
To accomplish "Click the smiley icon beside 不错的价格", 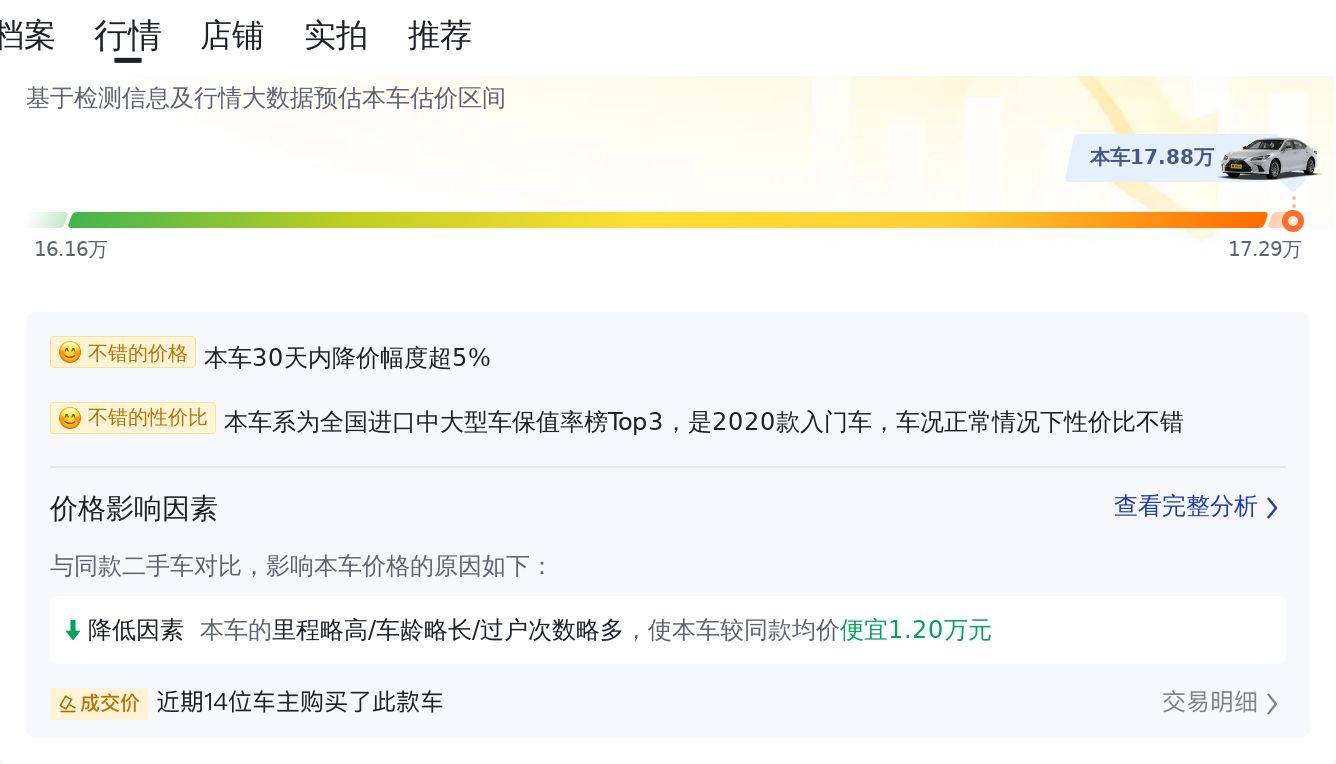I will 70,353.
